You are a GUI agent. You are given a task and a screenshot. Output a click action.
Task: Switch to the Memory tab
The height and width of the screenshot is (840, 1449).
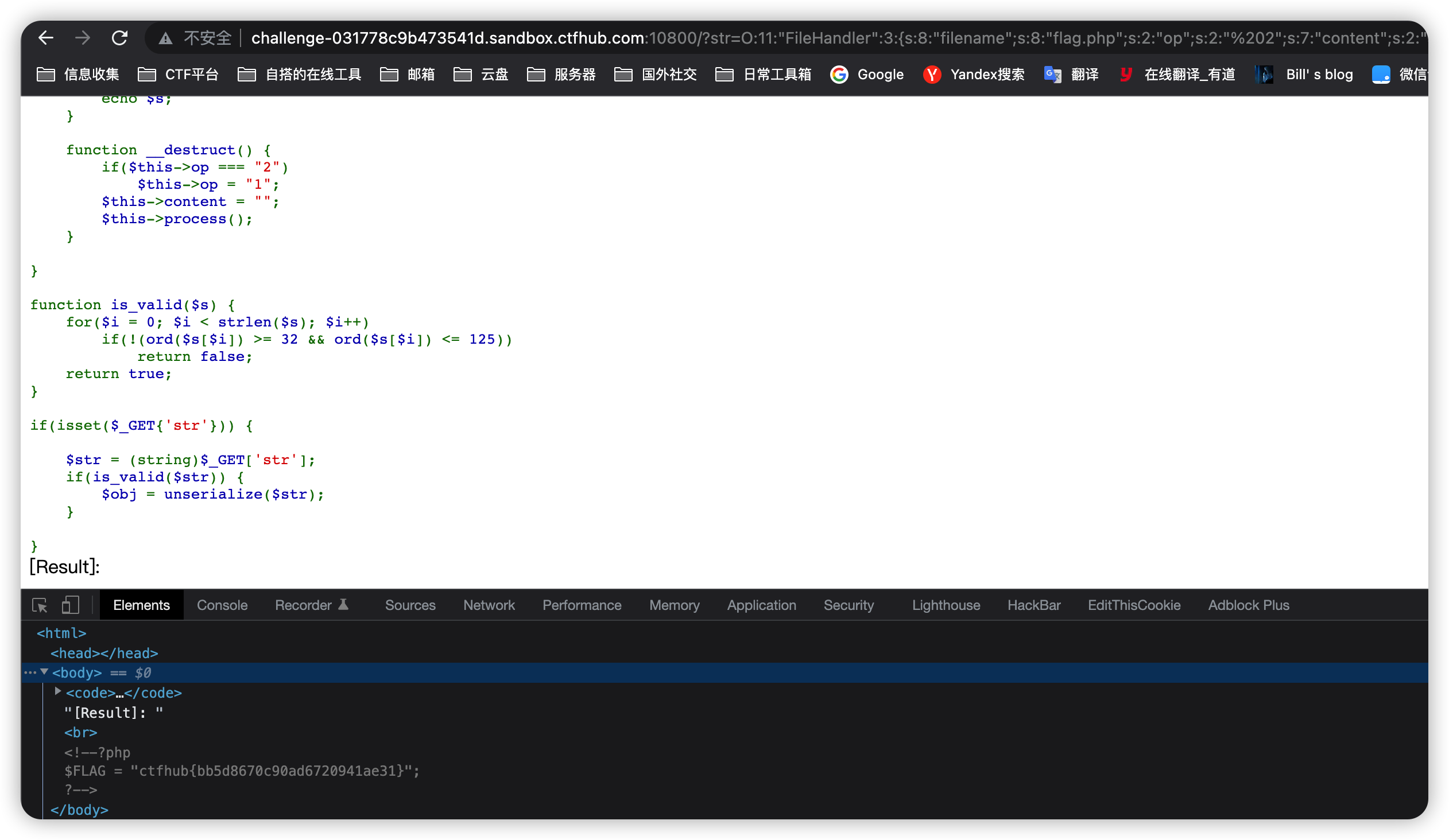pyautogui.click(x=674, y=605)
